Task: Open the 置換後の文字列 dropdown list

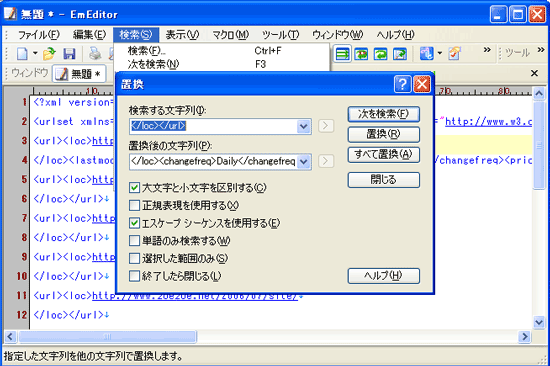Action: pos(303,161)
